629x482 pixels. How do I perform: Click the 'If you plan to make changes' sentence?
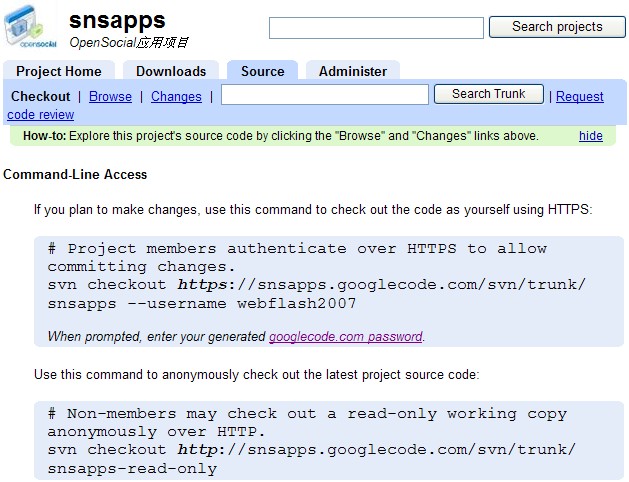click(x=313, y=209)
